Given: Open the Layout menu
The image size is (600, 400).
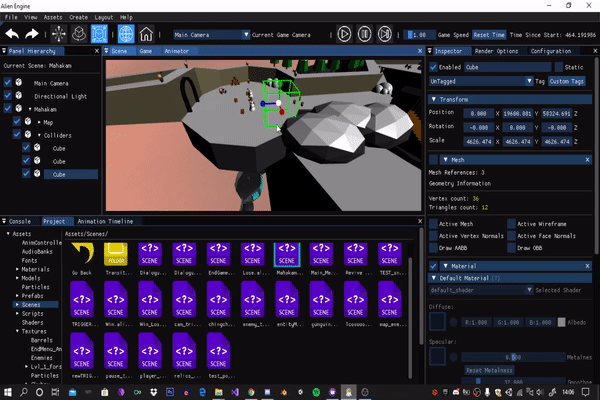Looking at the screenshot, I should pos(104,17).
